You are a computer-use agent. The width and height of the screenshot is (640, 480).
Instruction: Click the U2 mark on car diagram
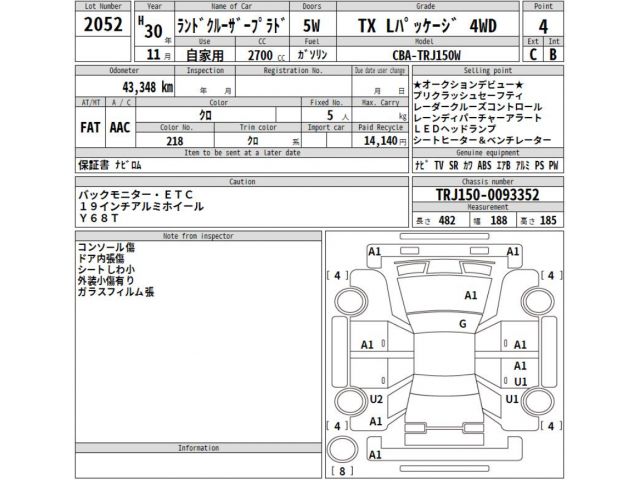(x=376, y=399)
